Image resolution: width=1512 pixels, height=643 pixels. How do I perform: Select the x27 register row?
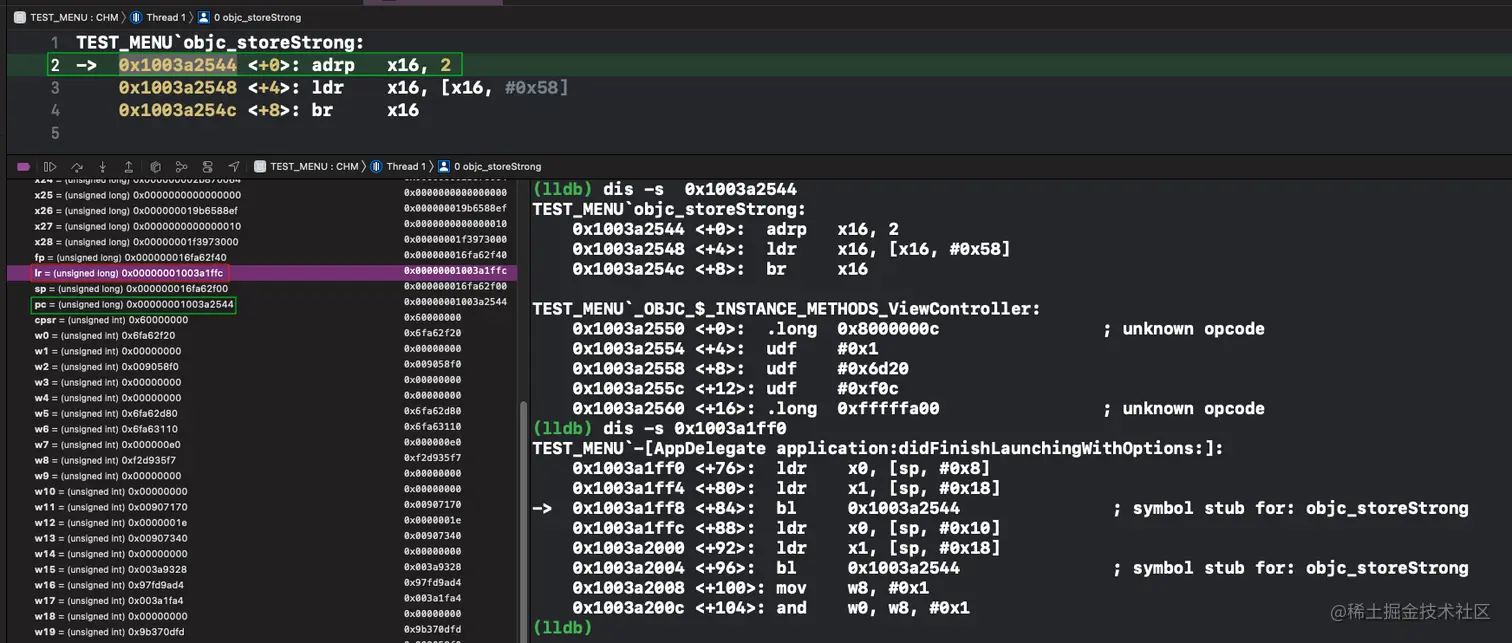(x=260, y=226)
